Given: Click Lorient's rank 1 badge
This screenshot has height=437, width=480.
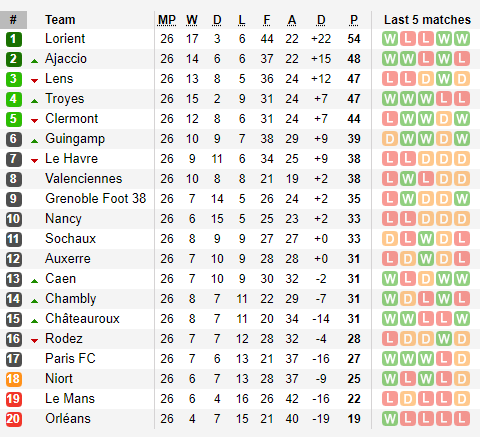Looking at the screenshot, I should pyautogui.click(x=14, y=39).
